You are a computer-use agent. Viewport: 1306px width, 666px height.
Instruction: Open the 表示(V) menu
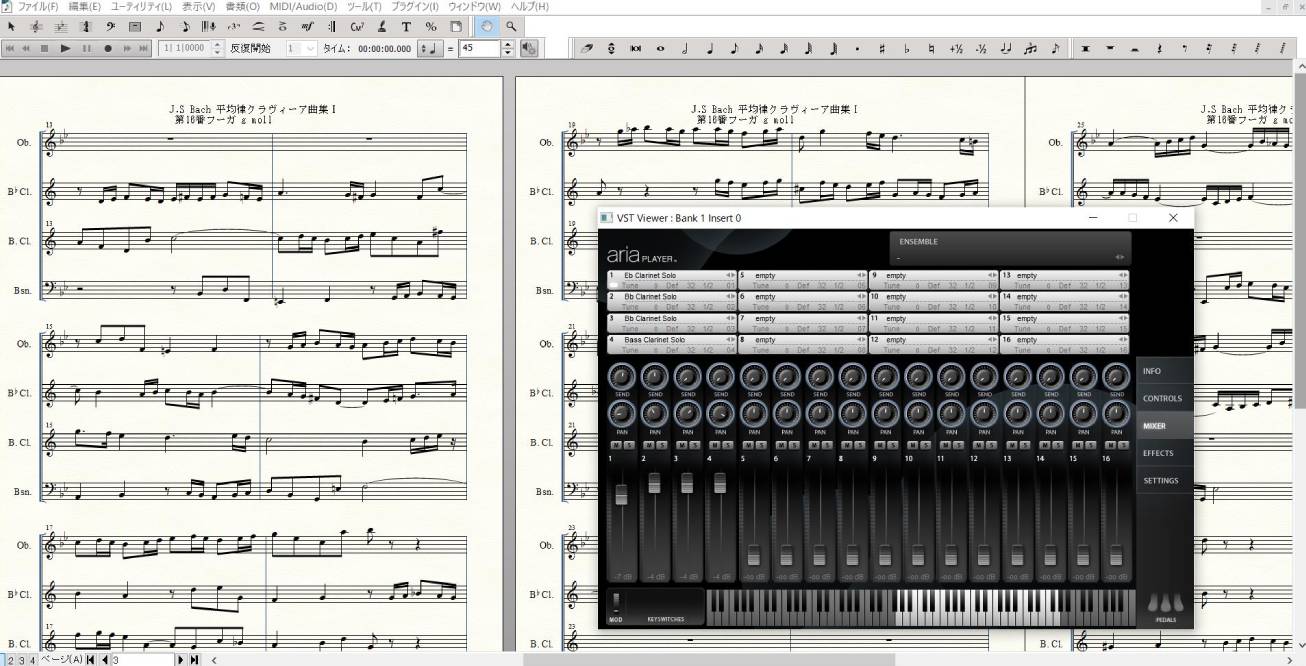(x=198, y=7)
